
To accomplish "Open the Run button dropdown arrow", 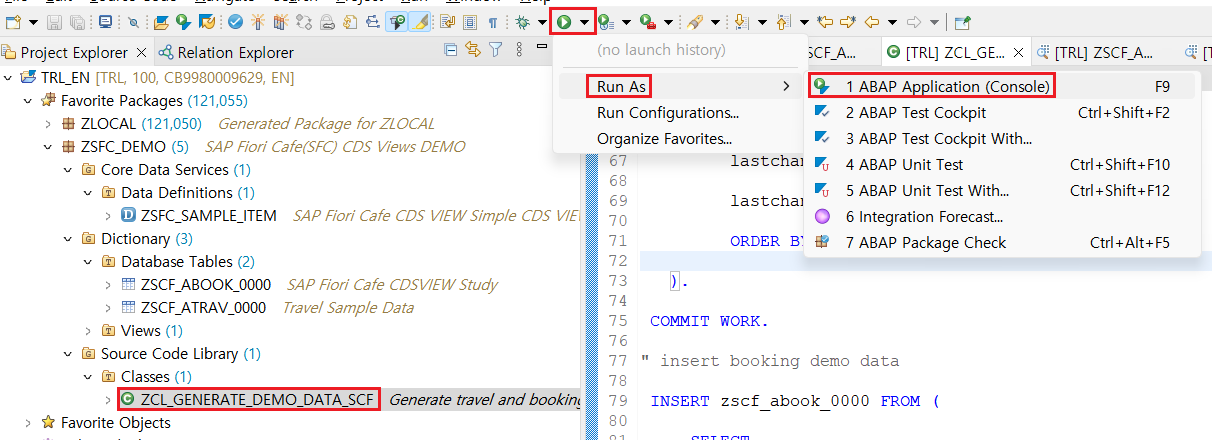I will tap(584, 22).
